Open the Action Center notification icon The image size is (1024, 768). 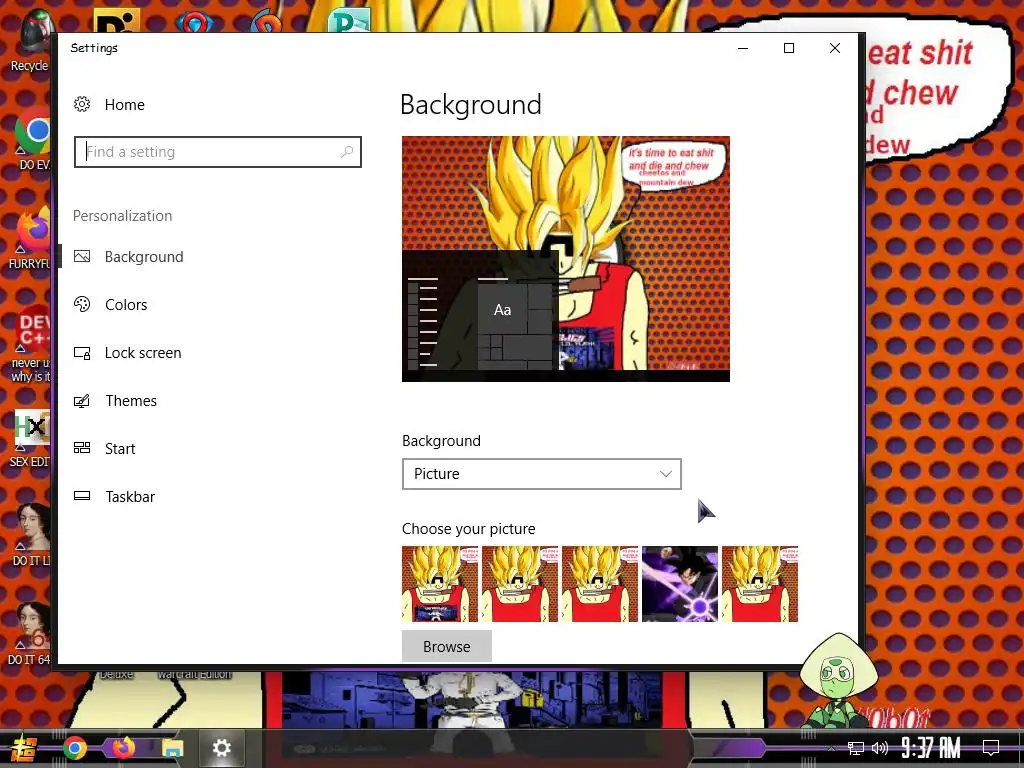tap(991, 748)
